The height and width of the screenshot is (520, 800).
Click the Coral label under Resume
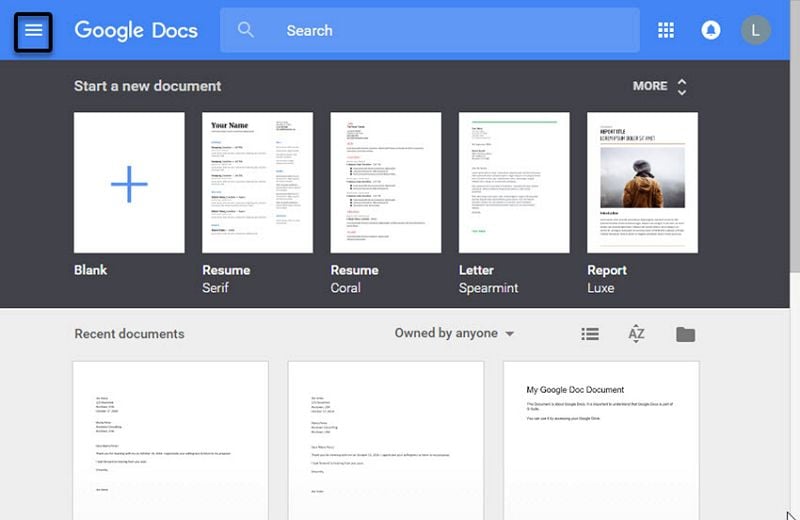[345, 288]
